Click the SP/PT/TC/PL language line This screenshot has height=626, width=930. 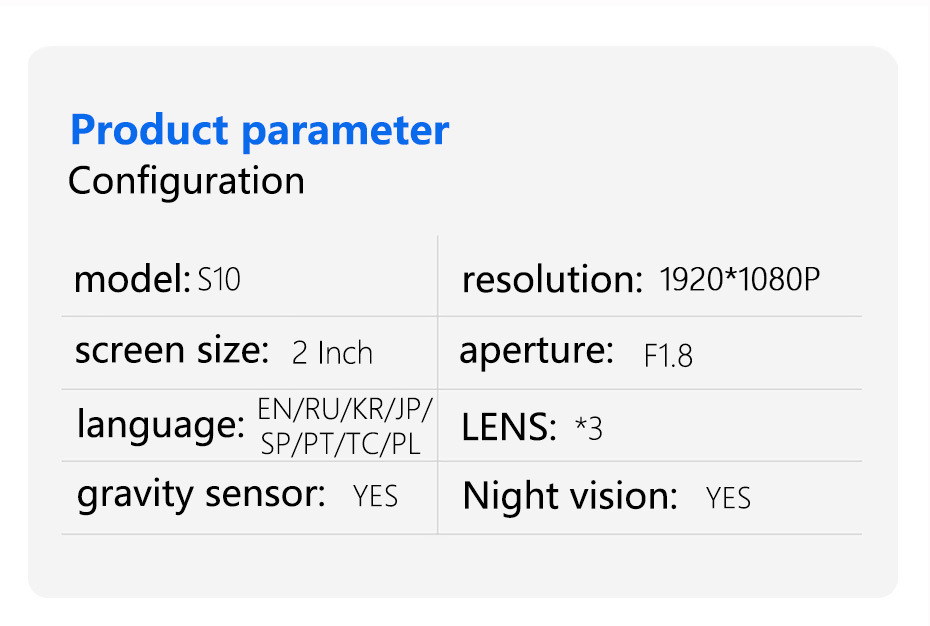(340, 444)
